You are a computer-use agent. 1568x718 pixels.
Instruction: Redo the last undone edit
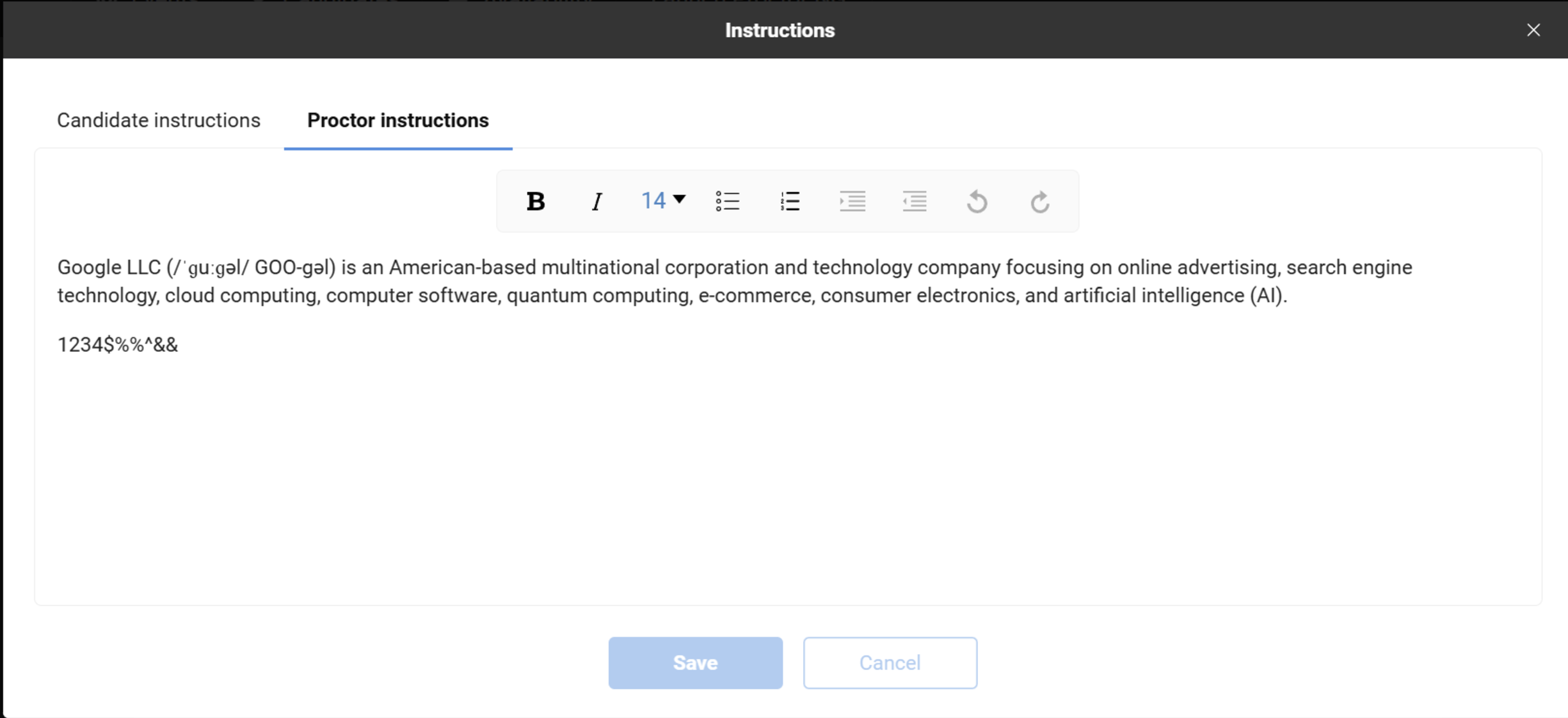click(x=1040, y=202)
